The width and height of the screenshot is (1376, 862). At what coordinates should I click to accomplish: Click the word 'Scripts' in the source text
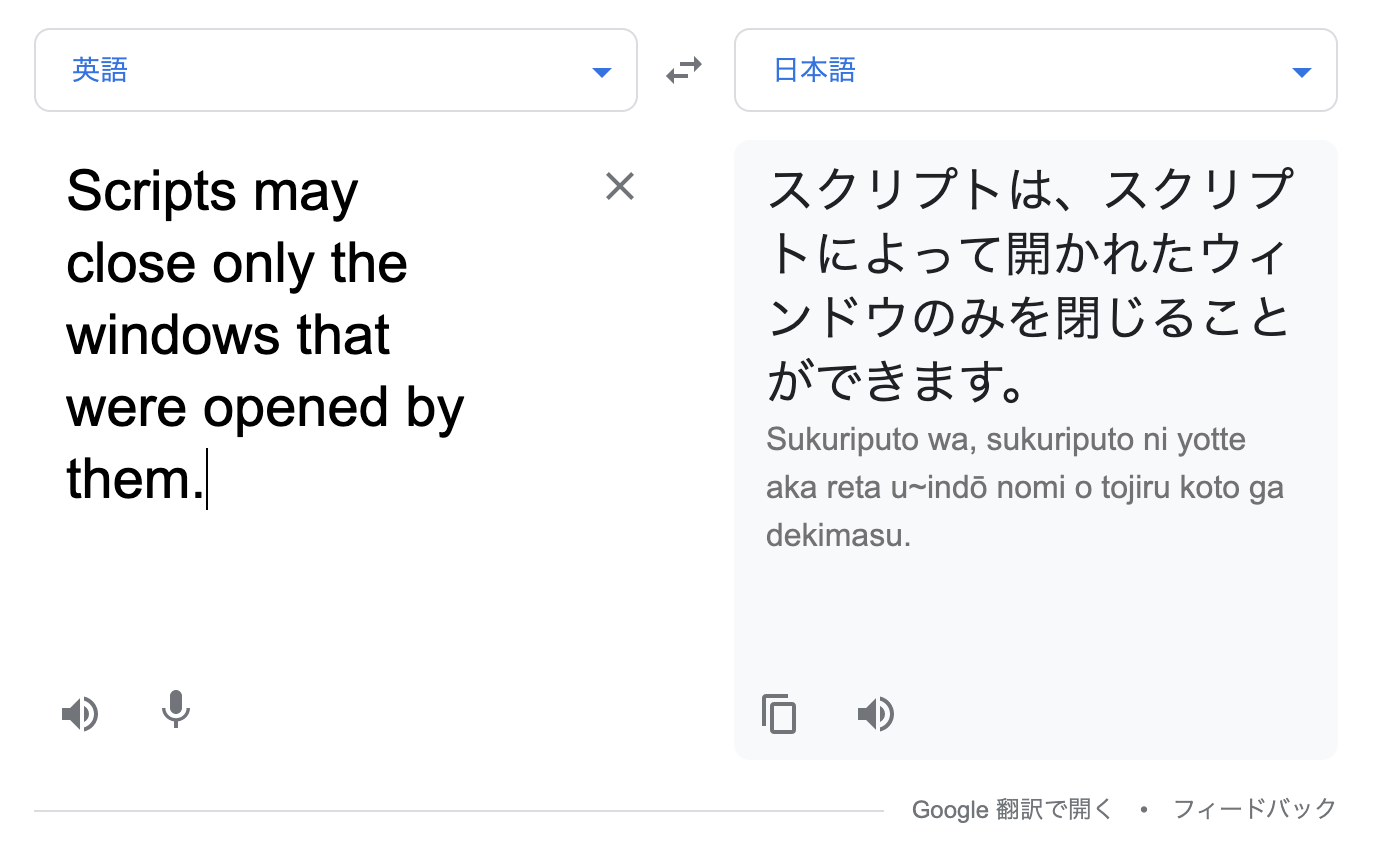[x=137, y=190]
